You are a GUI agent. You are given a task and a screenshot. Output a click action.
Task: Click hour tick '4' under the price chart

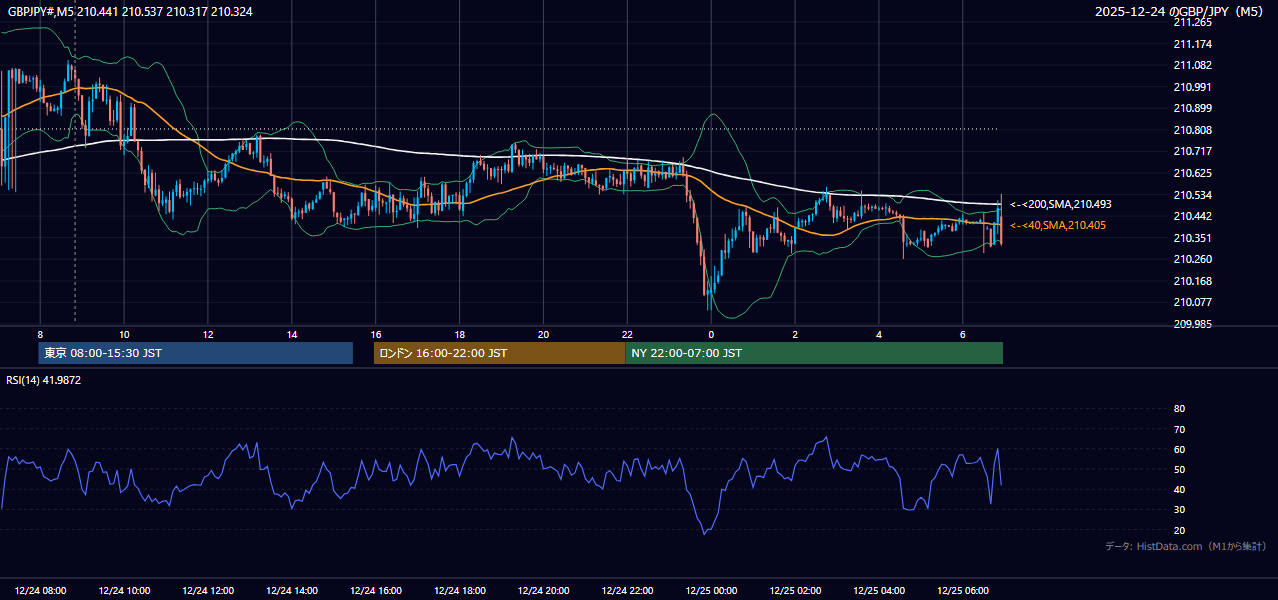coord(879,334)
